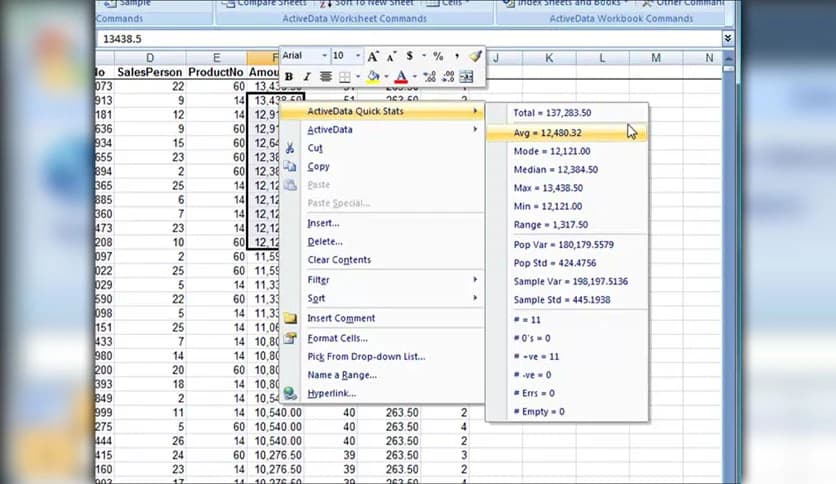Image resolution: width=836 pixels, height=484 pixels.
Task: Click Pop Var = 180,179.5579 stat
Action: (567, 245)
